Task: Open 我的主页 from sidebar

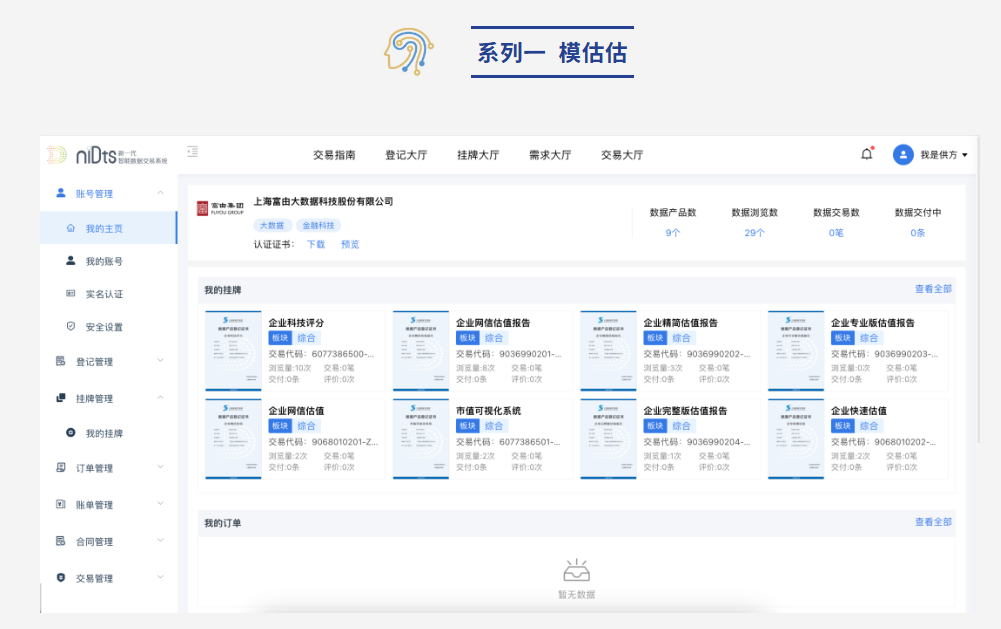Action: pyautogui.click(x=104, y=228)
